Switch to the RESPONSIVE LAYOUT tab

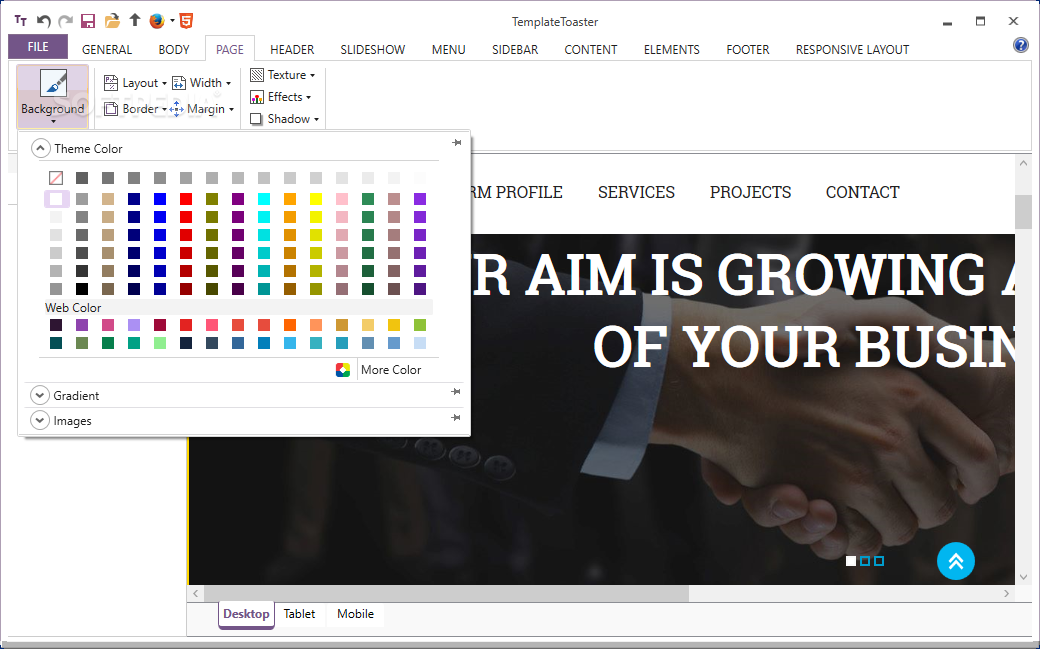[x=852, y=50]
